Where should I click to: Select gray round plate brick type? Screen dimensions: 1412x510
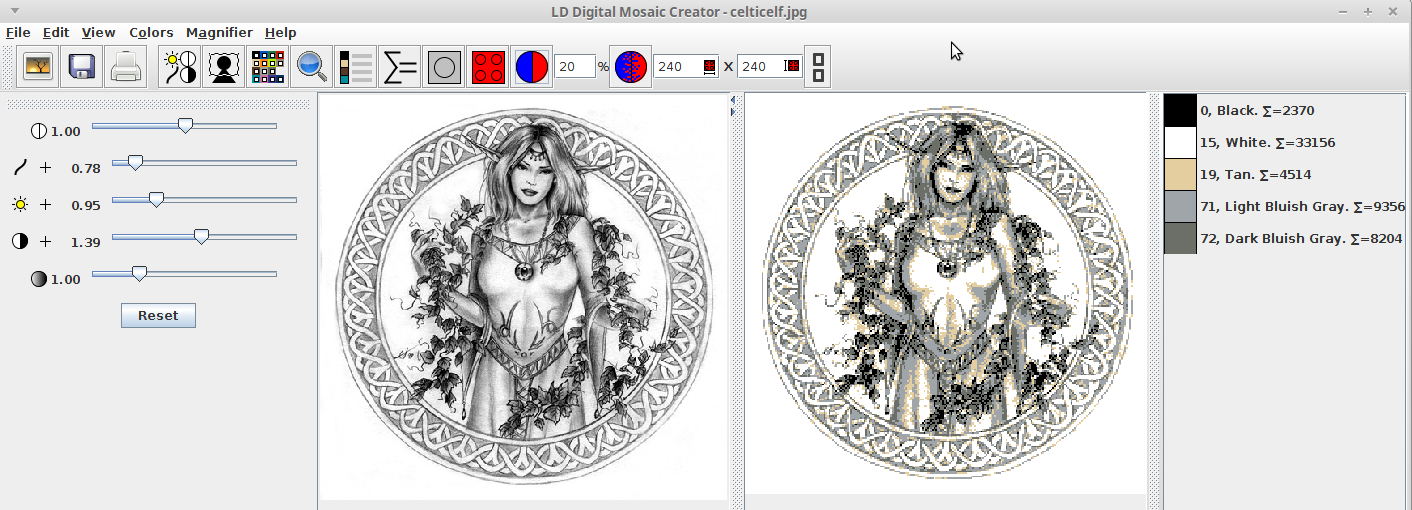click(x=443, y=67)
